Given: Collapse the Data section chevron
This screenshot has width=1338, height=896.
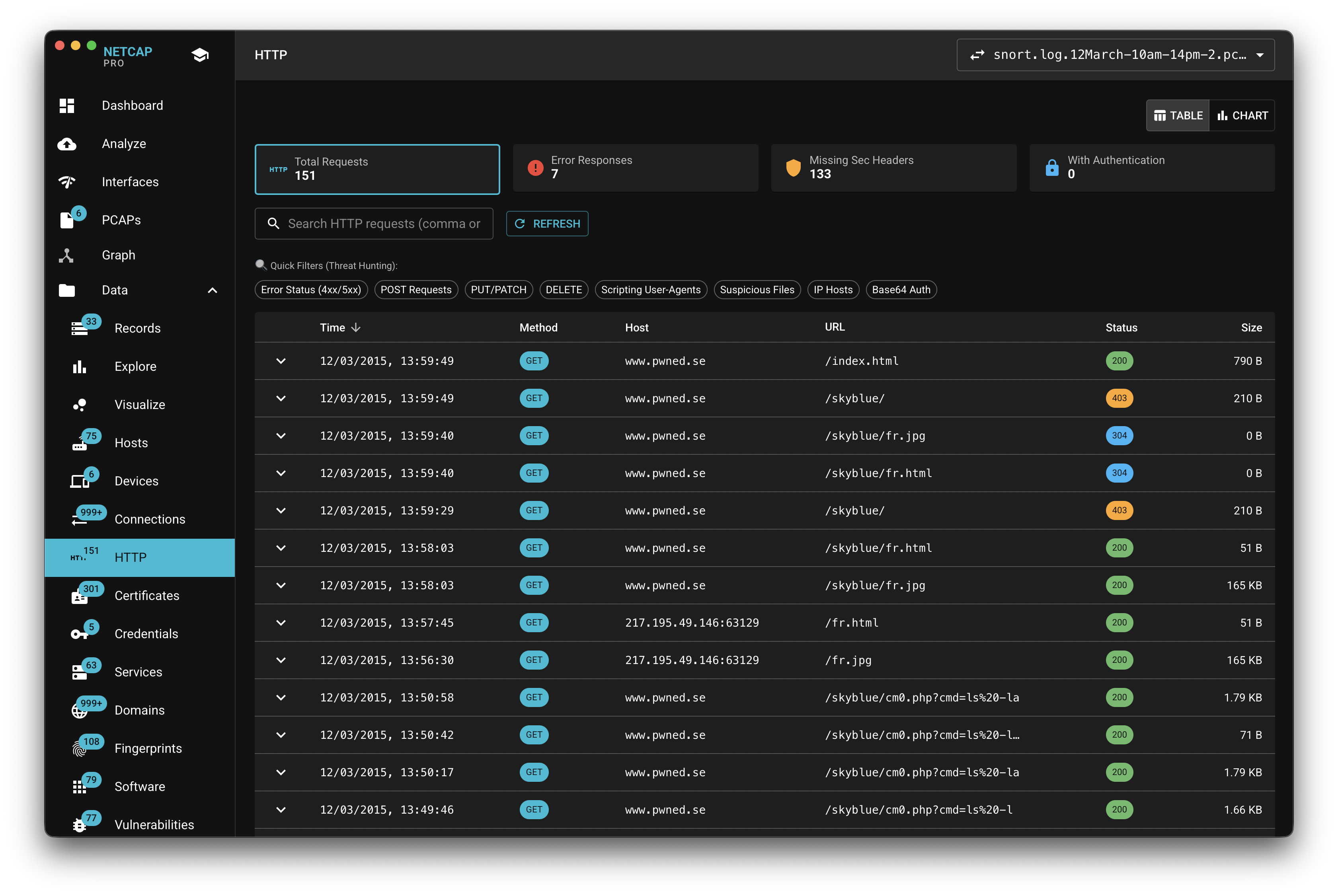Looking at the screenshot, I should point(213,290).
